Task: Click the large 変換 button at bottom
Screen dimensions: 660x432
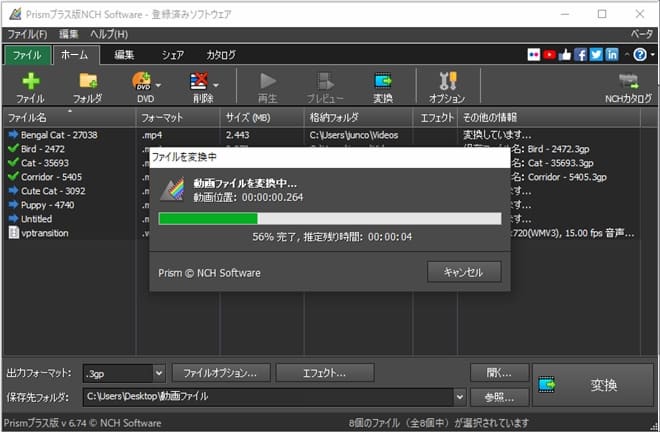Action: point(593,385)
